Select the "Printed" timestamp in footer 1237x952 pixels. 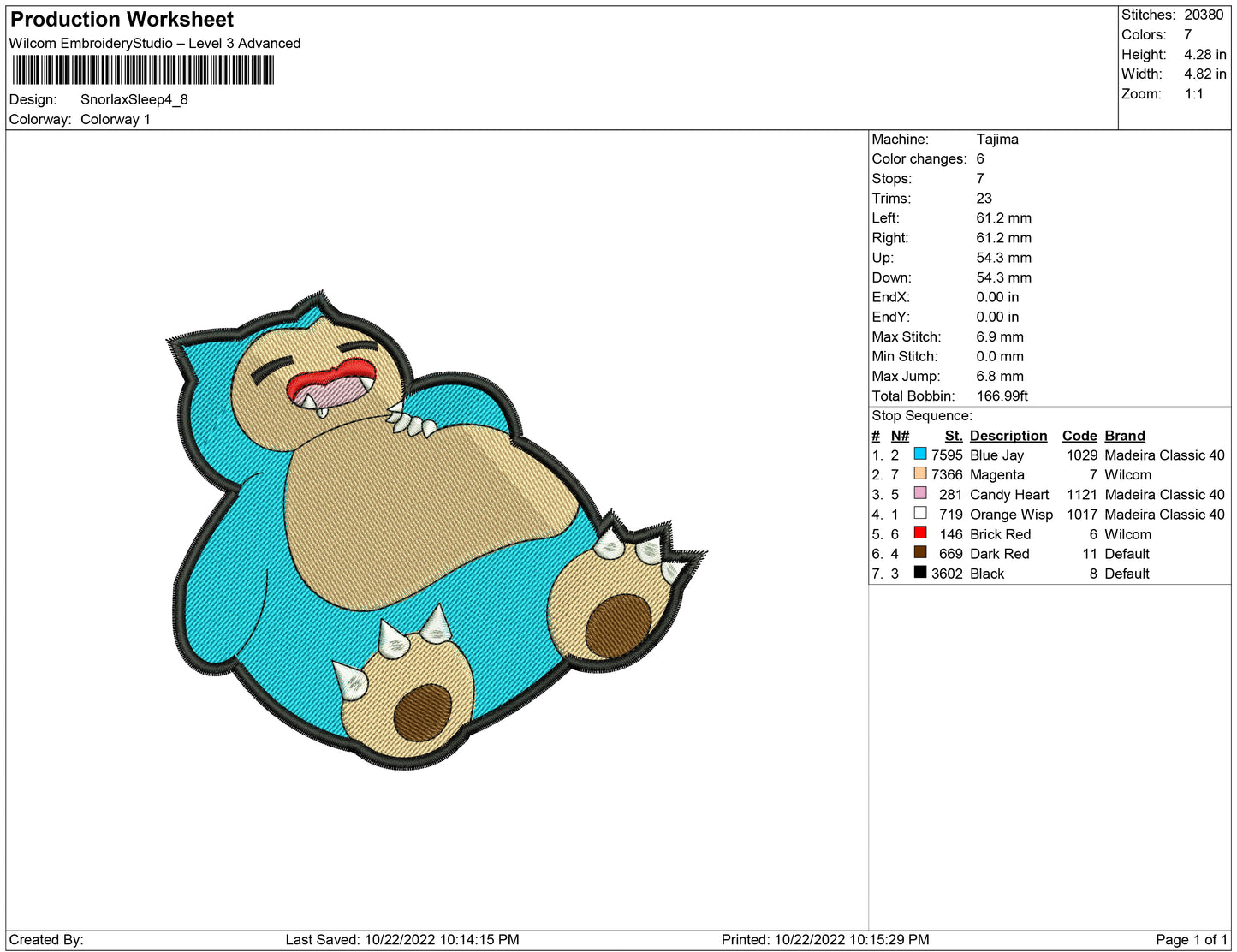825,940
